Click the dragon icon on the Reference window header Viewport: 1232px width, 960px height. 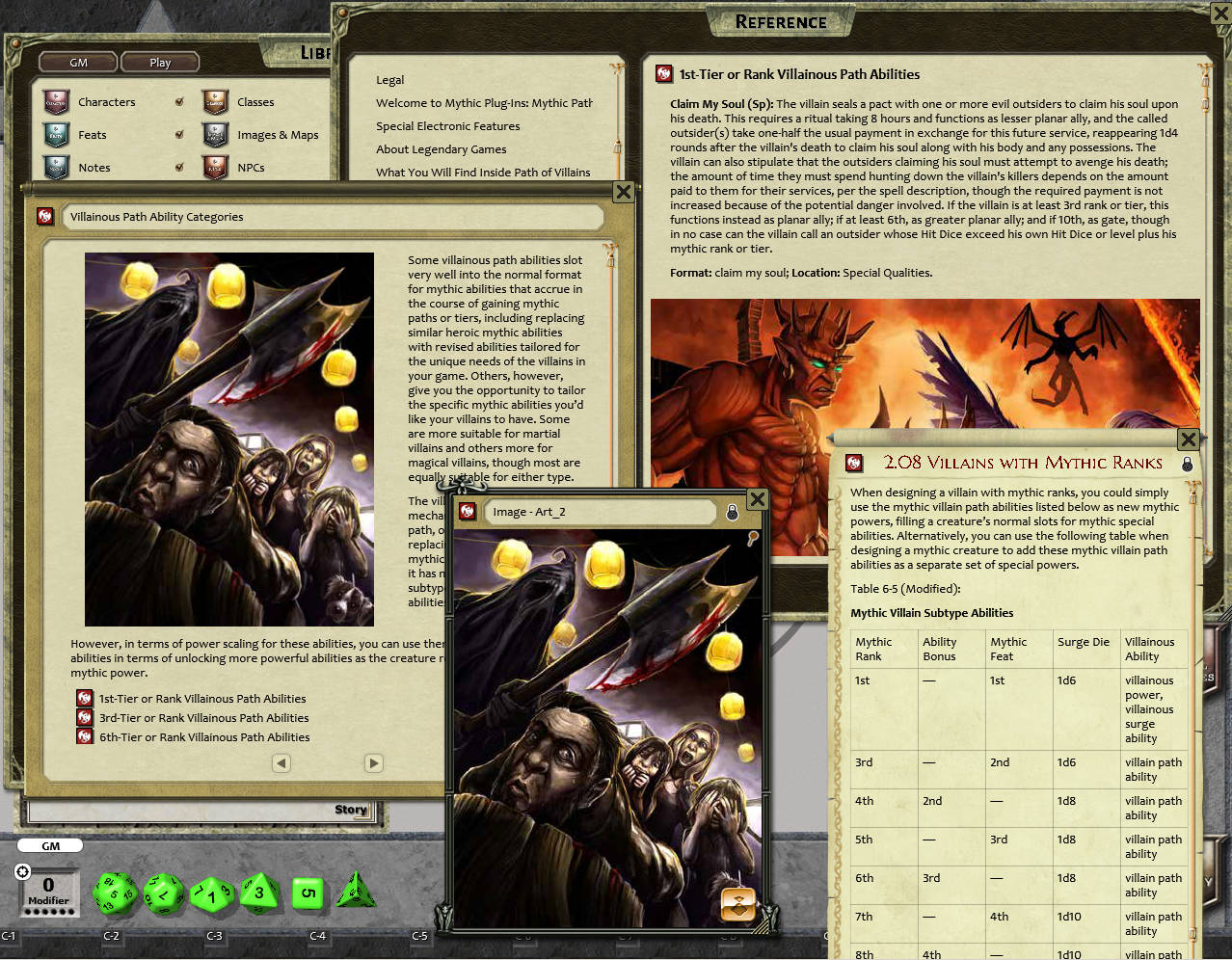click(x=663, y=73)
